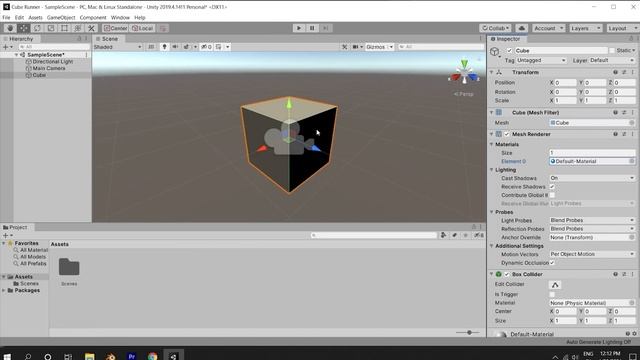Collapse SampleScene in Hierarchy

[x=16, y=55]
